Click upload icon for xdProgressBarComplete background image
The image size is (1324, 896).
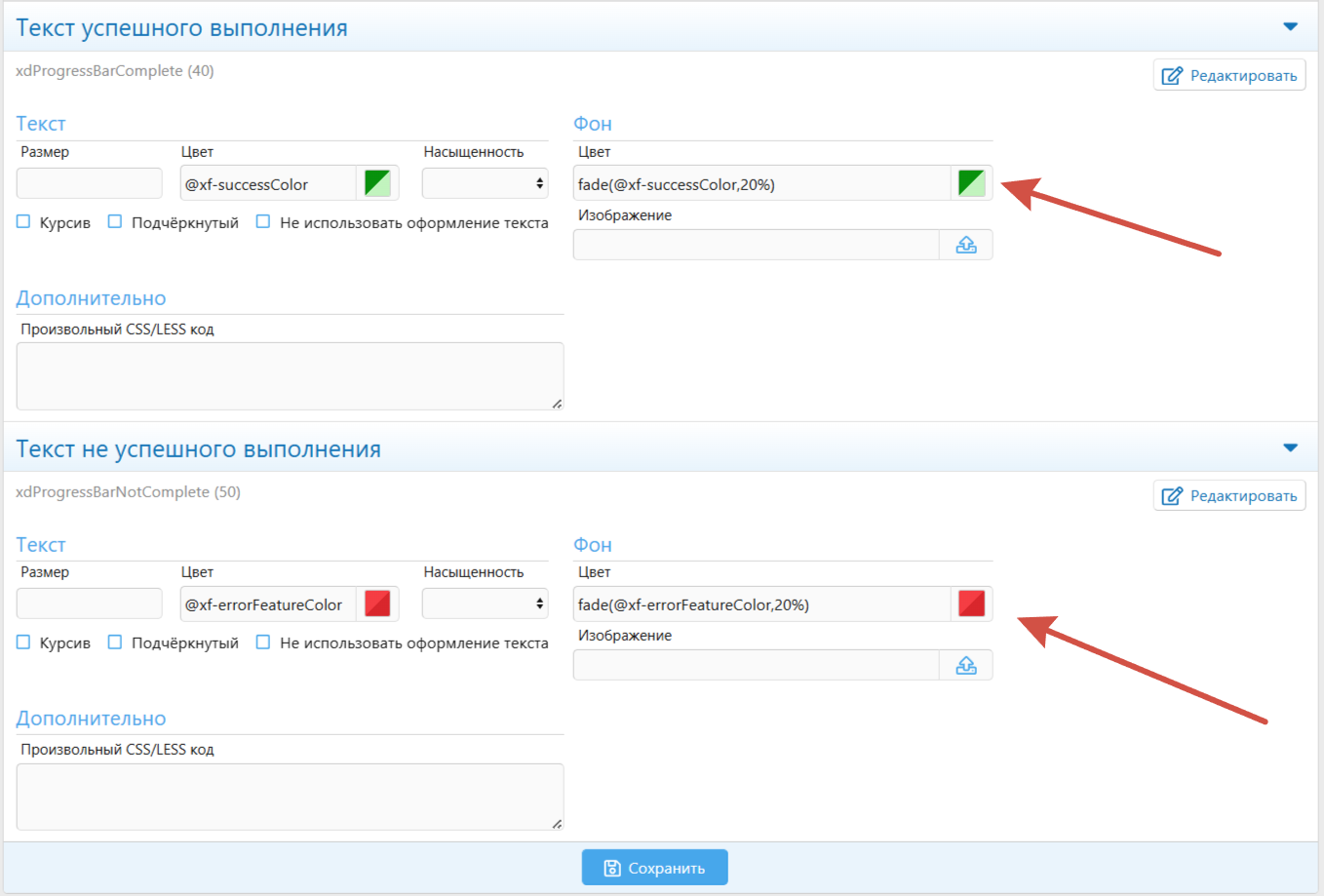click(x=966, y=245)
